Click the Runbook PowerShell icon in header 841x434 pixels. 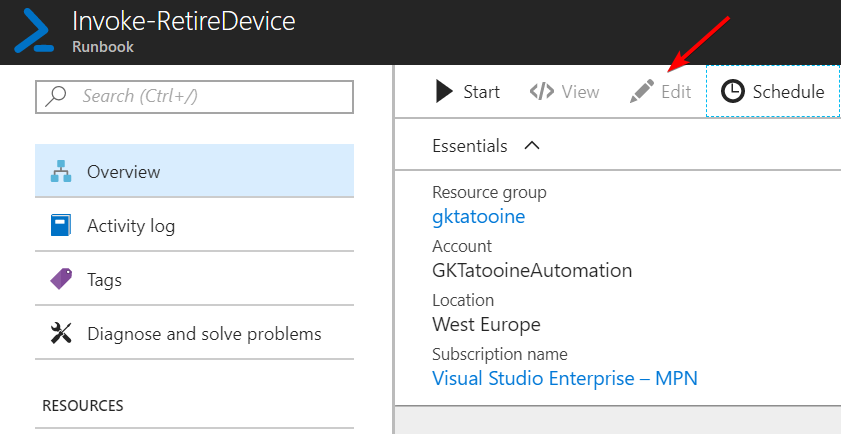[x=34, y=31]
